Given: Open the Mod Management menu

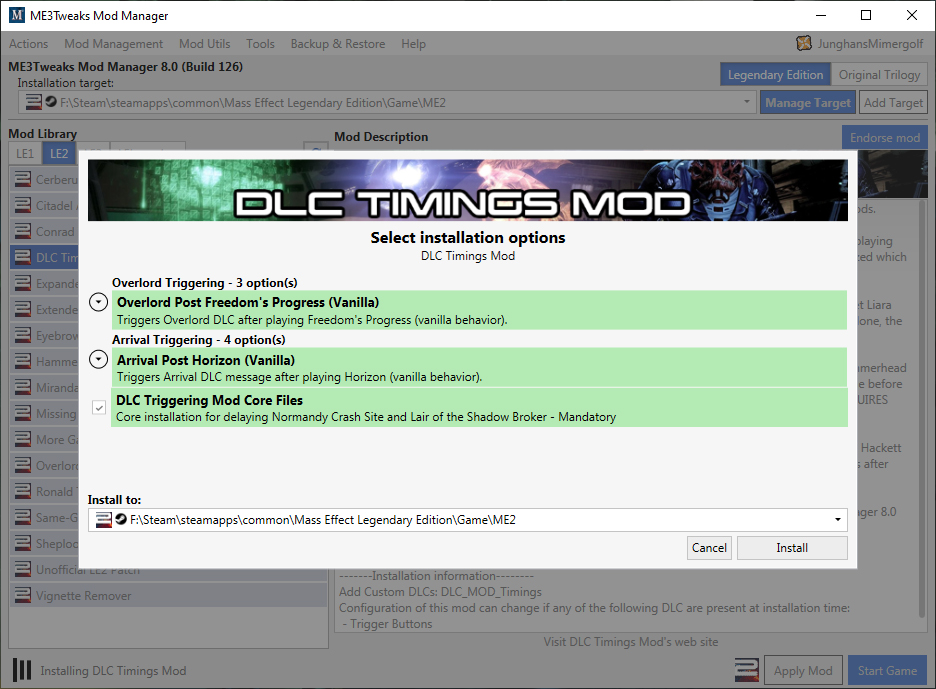Looking at the screenshot, I should point(113,44).
